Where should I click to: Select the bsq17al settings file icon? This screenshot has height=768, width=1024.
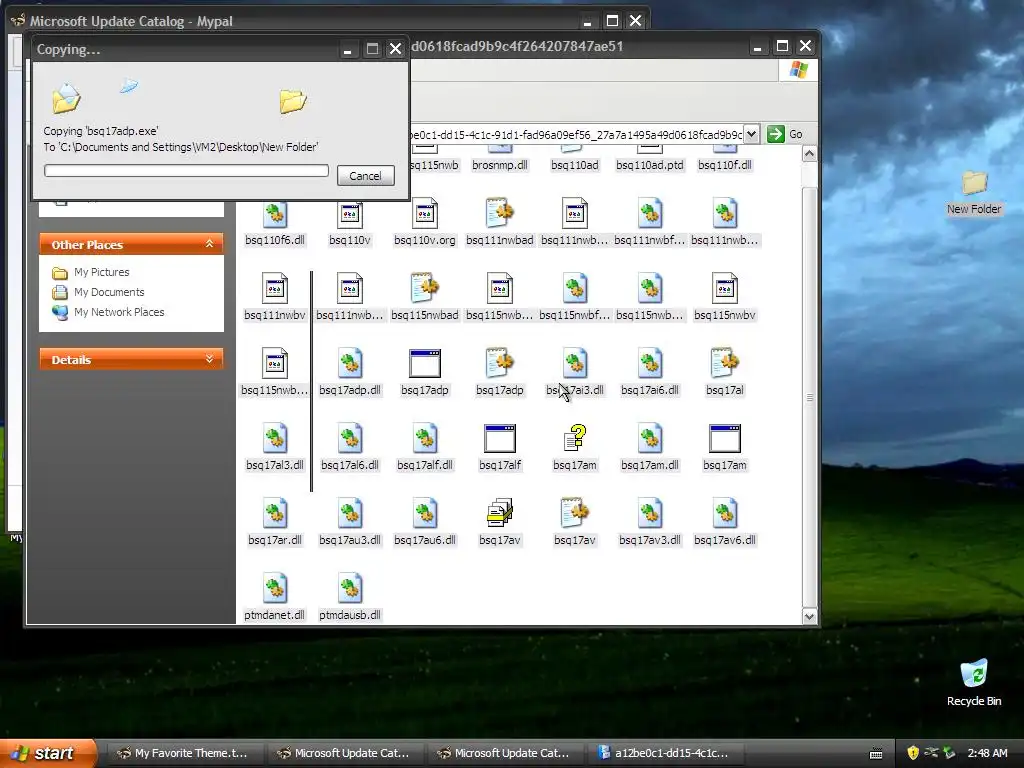click(x=725, y=364)
